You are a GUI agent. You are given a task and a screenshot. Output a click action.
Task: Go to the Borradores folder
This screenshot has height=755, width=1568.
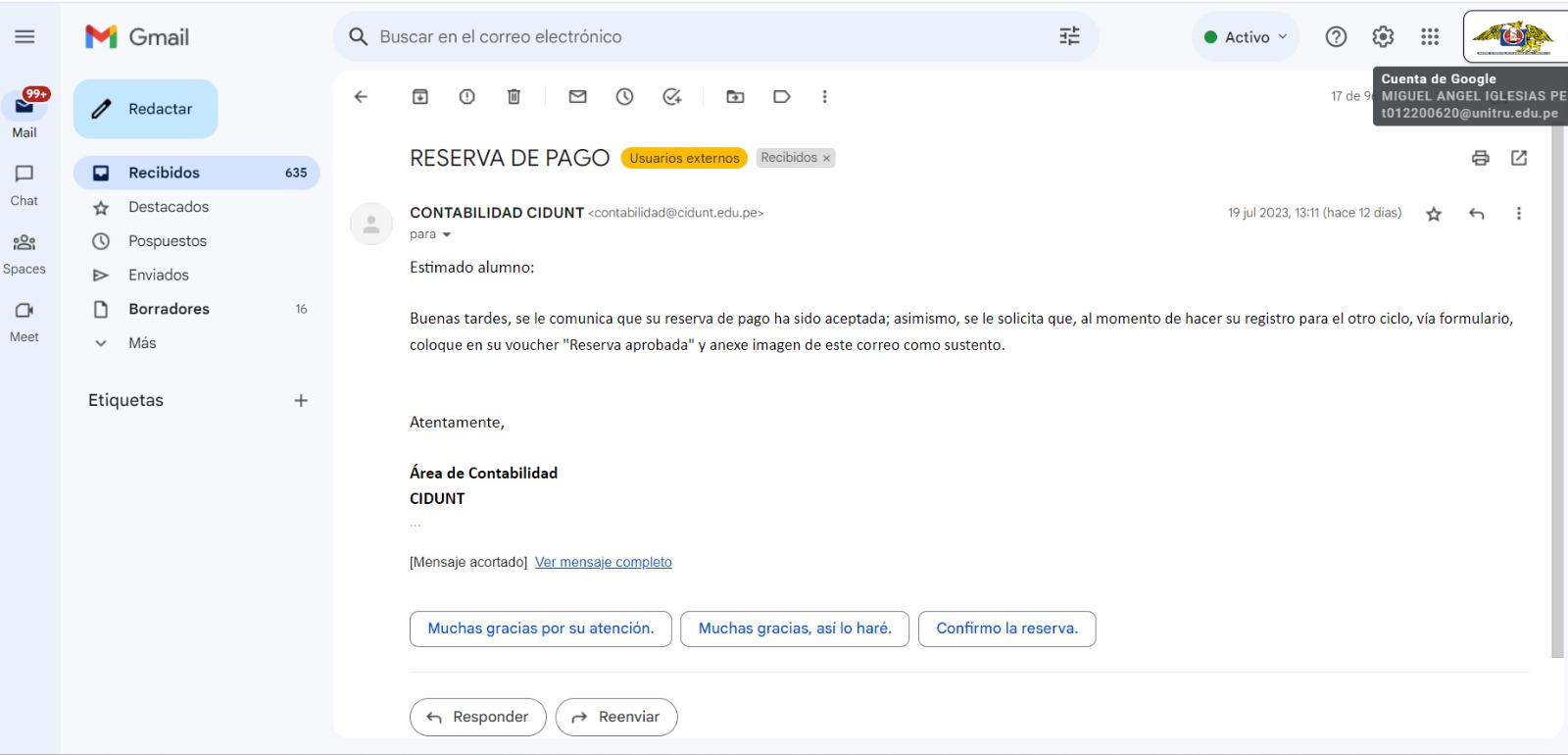[x=169, y=309]
